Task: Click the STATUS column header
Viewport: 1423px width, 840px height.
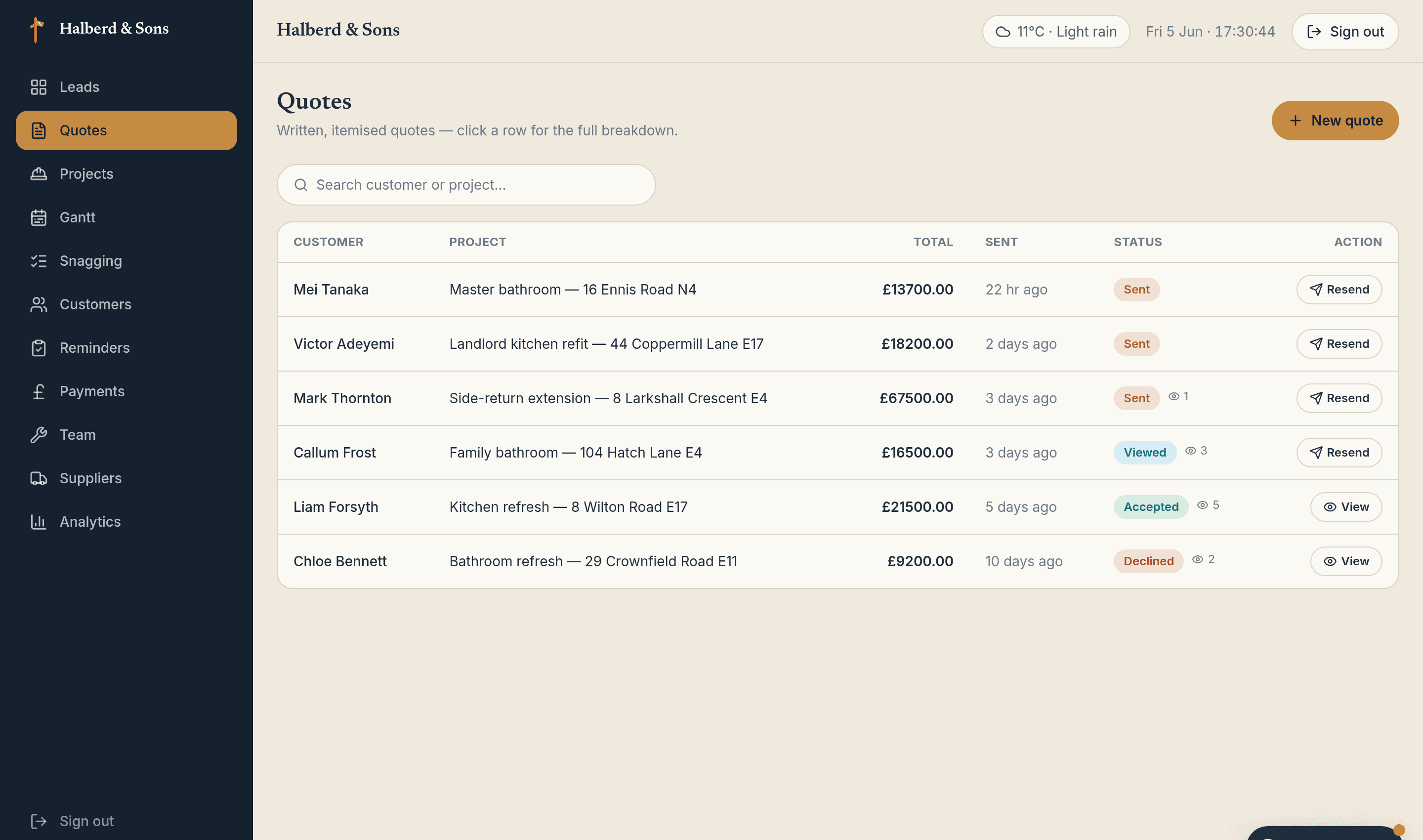Action: coord(1138,242)
